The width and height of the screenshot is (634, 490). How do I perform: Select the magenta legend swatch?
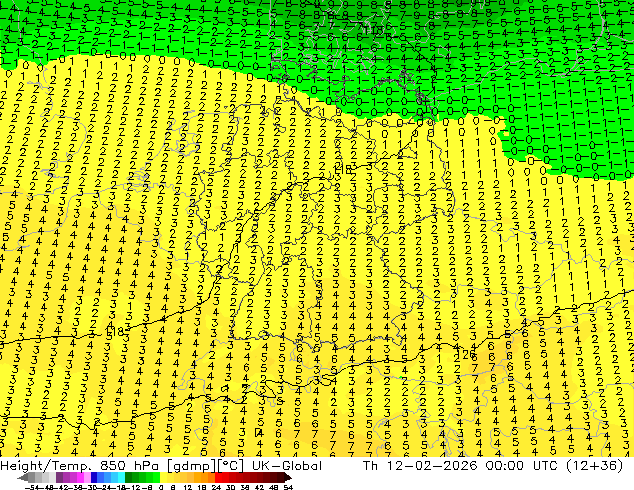tap(80, 477)
